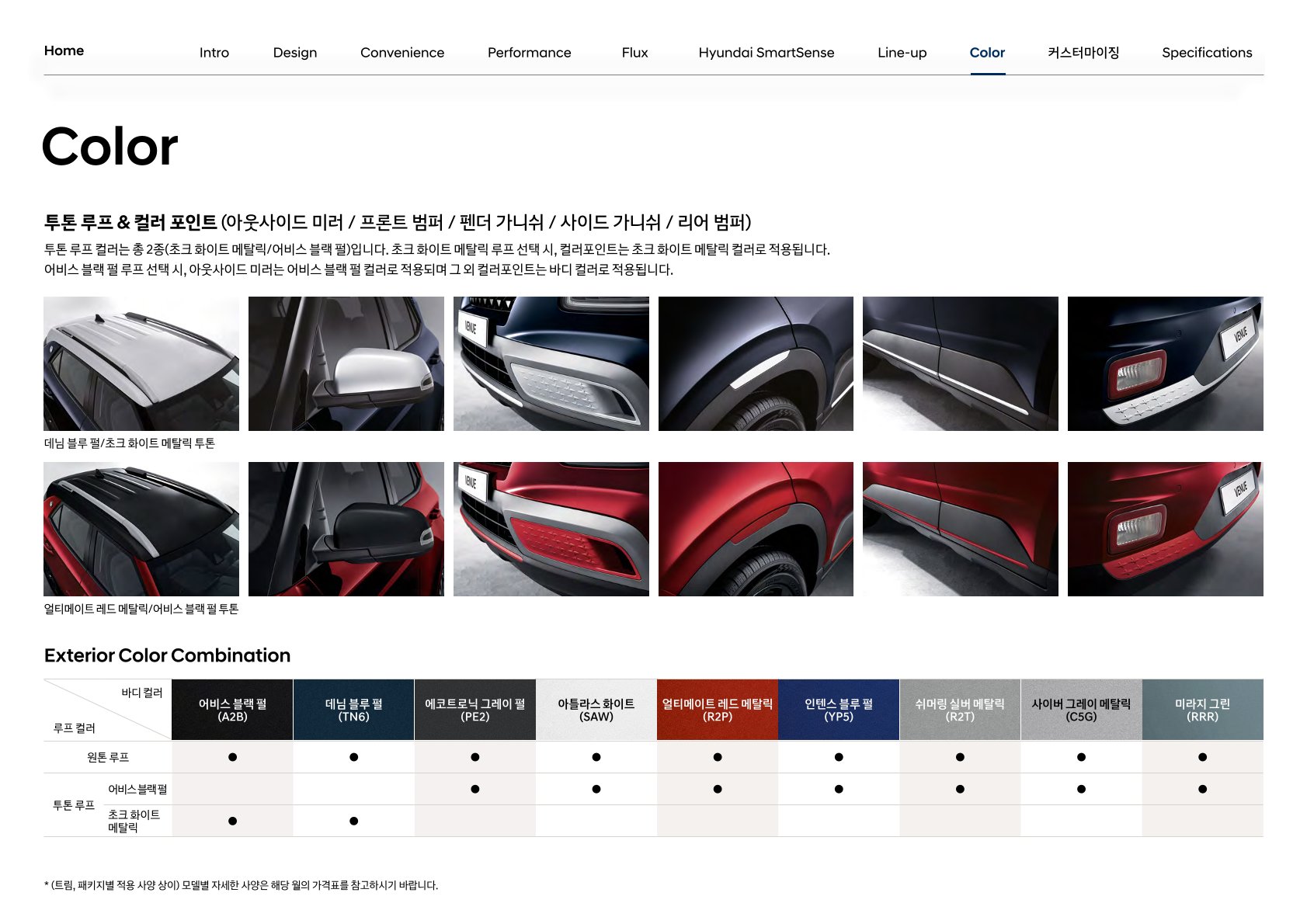Select the 초크 화이트 메탈릭 roof row label
This screenshot has height=924, width=1307.
(x=134, y=821)
